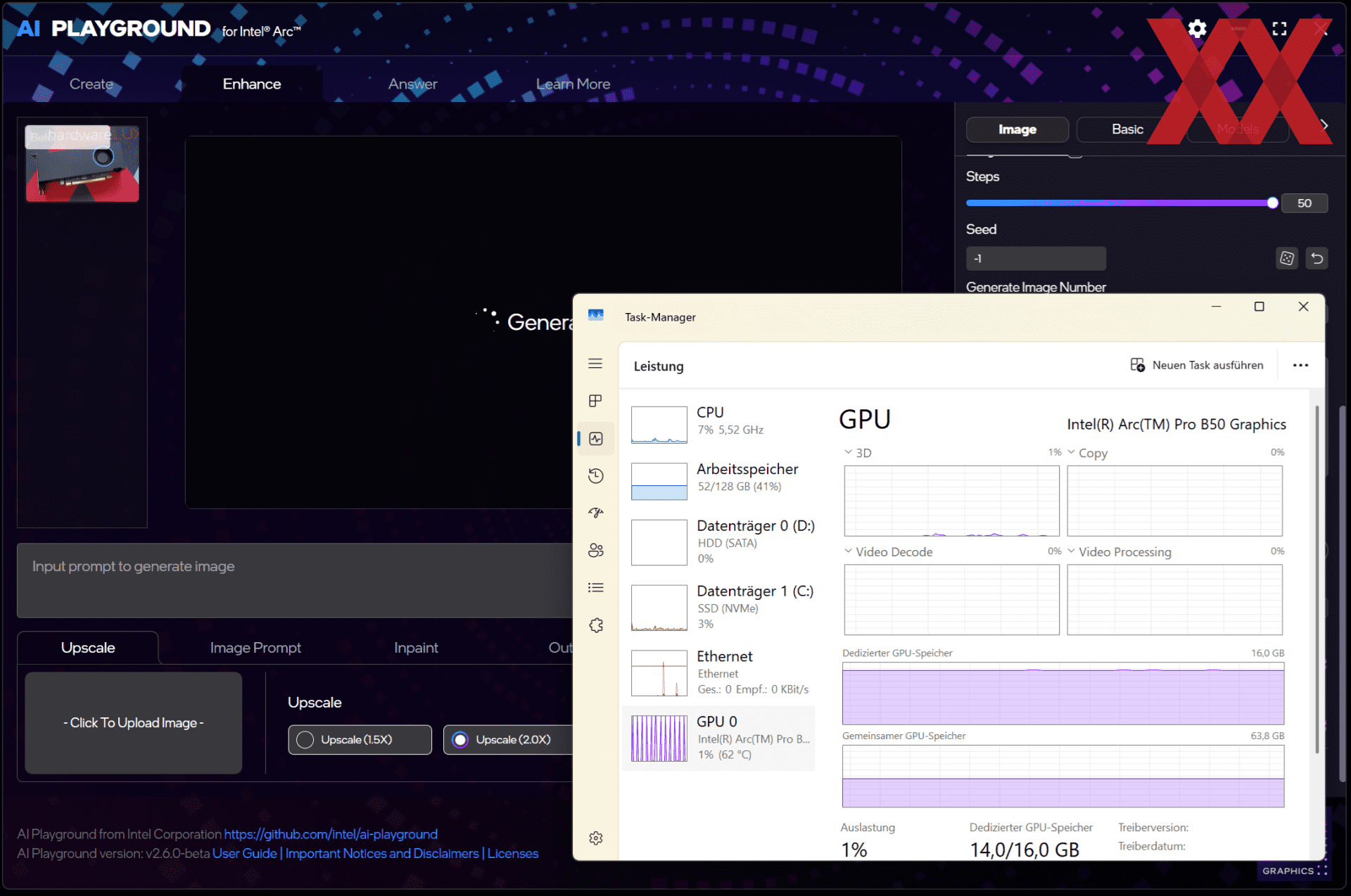This screenshot has height=896, width=1351.
Task: Switch to the Answer tab
Action: click(x=413, y=84)
